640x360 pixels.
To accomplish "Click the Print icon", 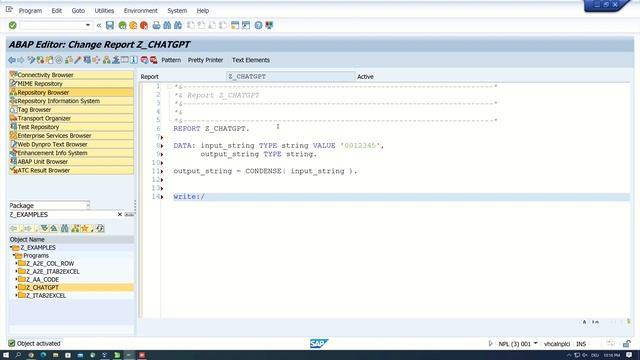I will [x=156, y=25].
